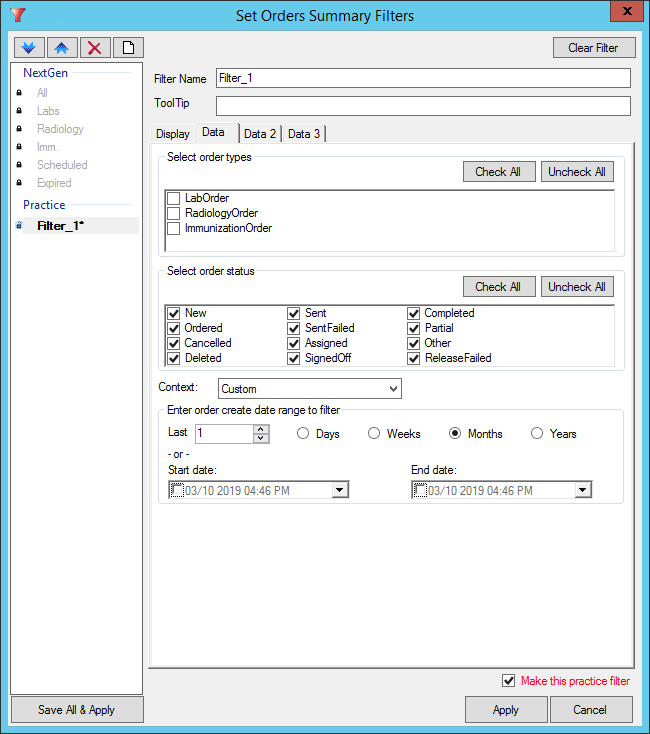Decrease the Last value with down spinner

[261, 438]
